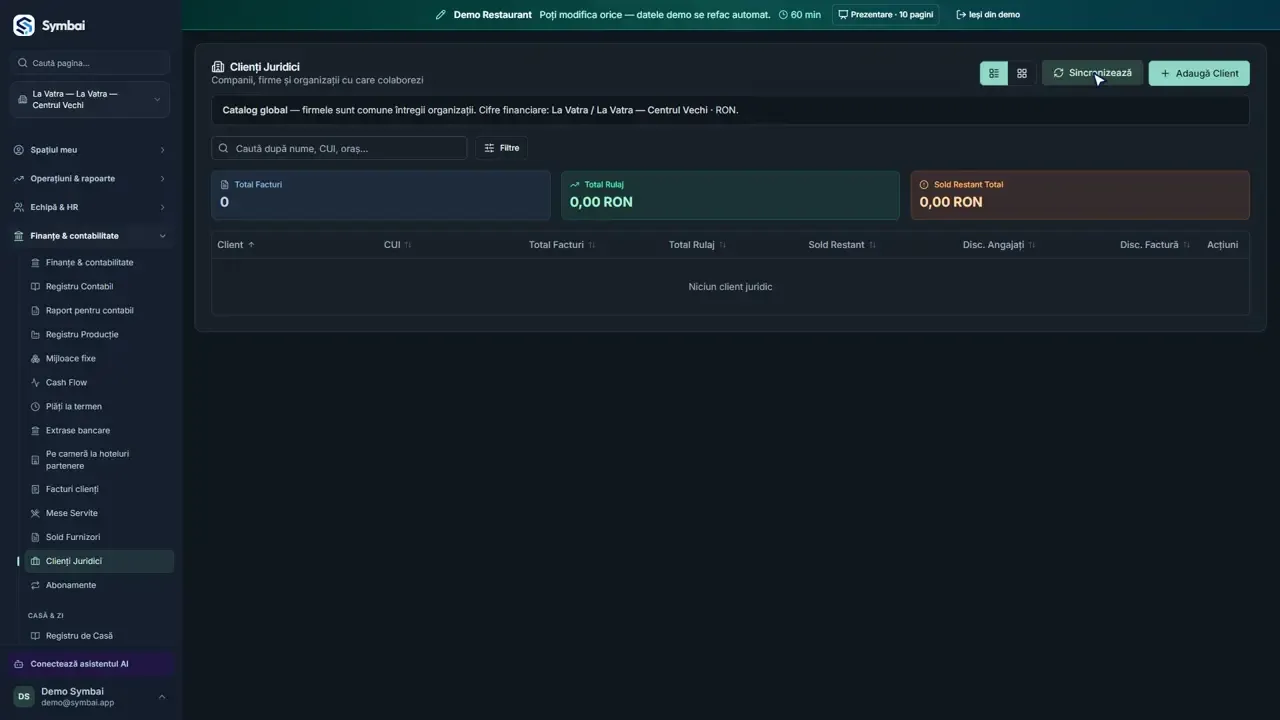Open Raport pentru contabil page
This screenshot has height=720, width=1280.
click(x=99, y=311)
